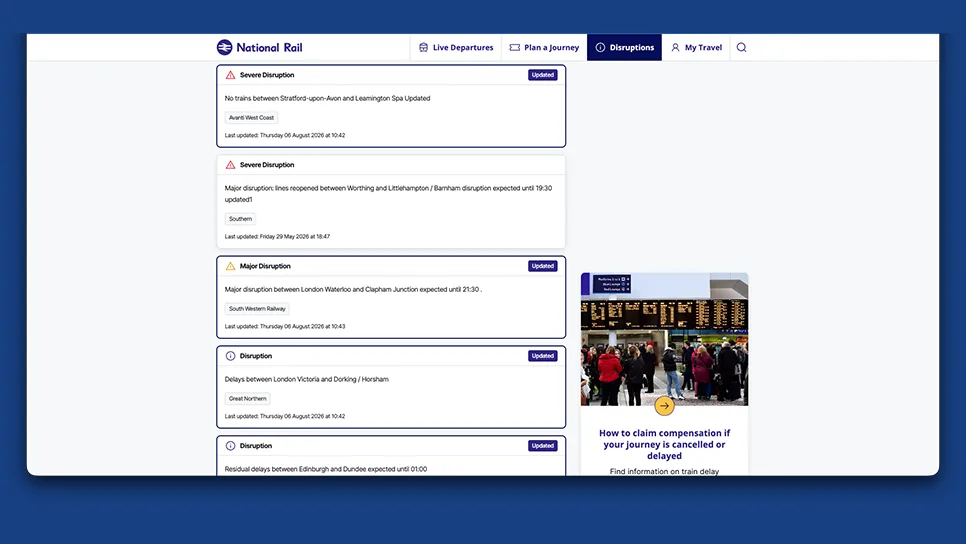Click Disruption heading on Great Northern card
Image resolution: width=966 pixels, height=544 pixels.
pyautogui.click(x=256, y=356)
